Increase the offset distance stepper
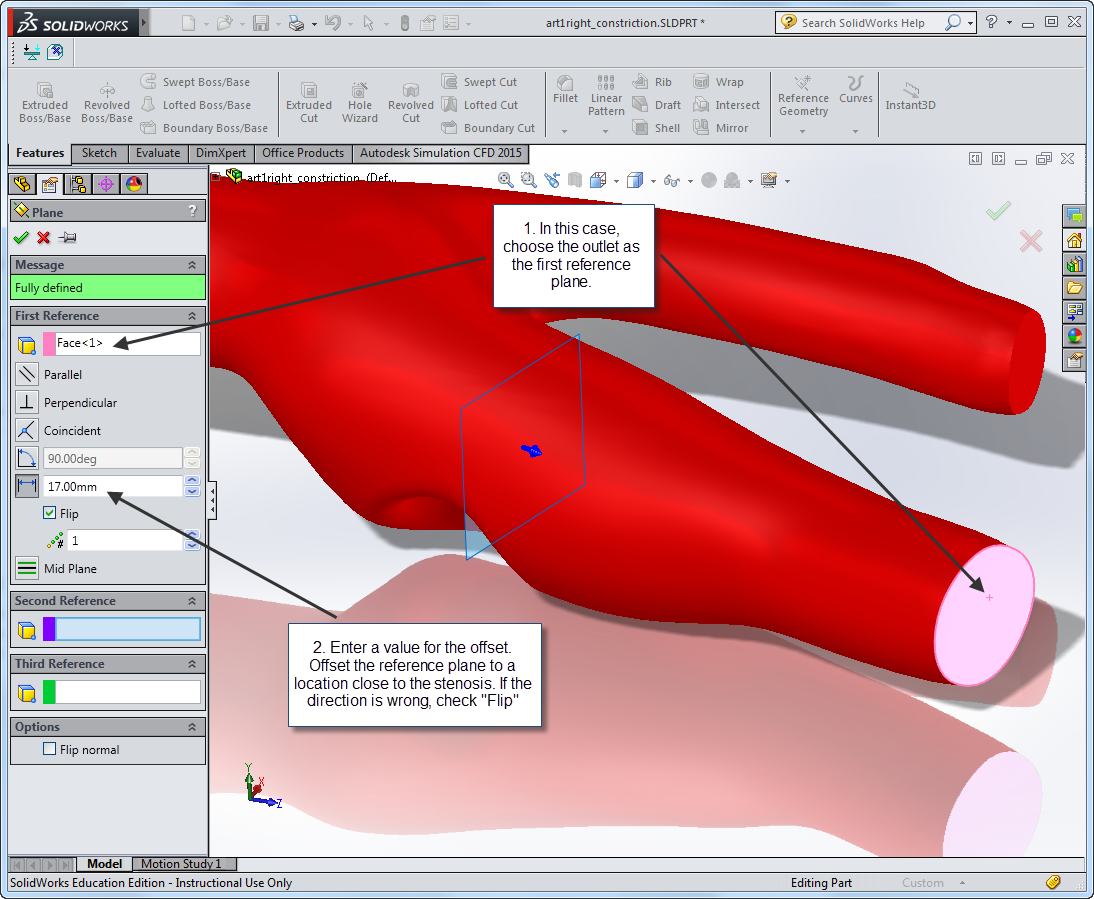The height and width of the screenshot is (899, 1094). [192, 481]
